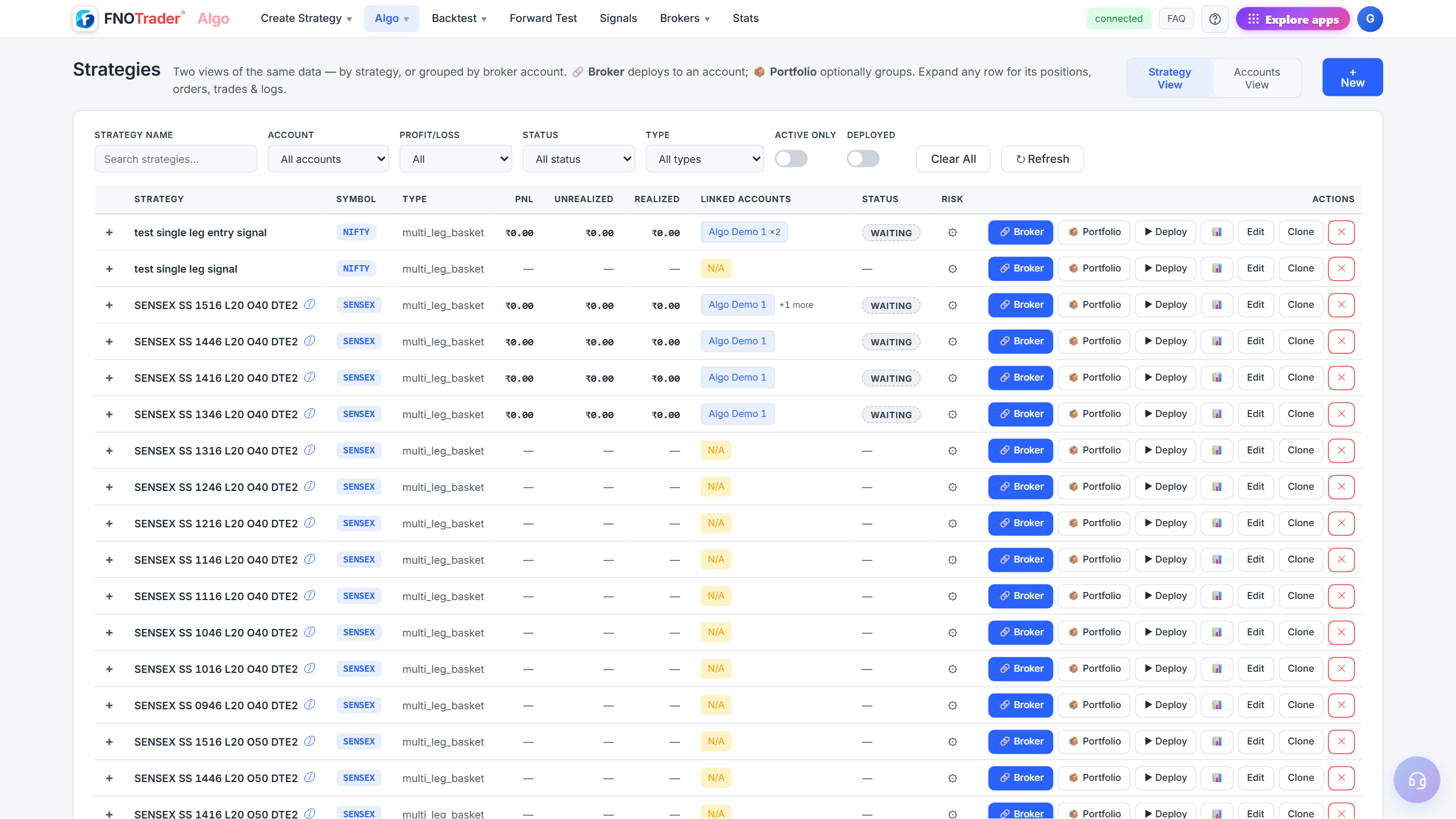Open the Signals page
The image size is (1456, 819).
(618, 18)
